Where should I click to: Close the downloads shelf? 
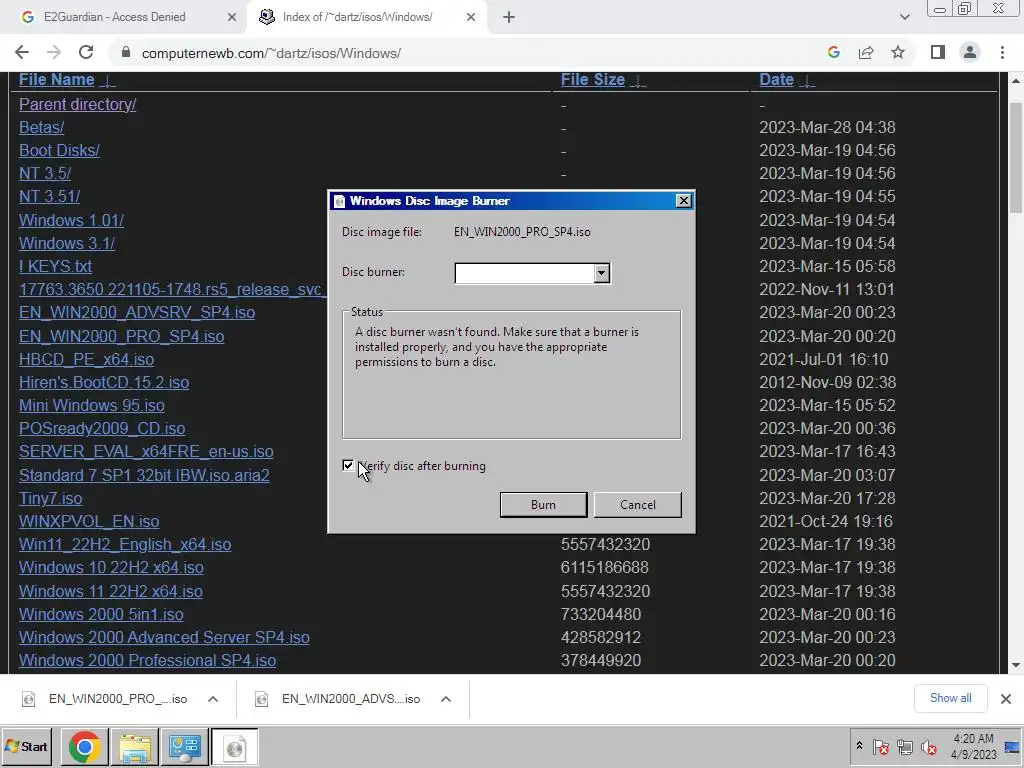pyautogui.click(x=1006, y=699)
